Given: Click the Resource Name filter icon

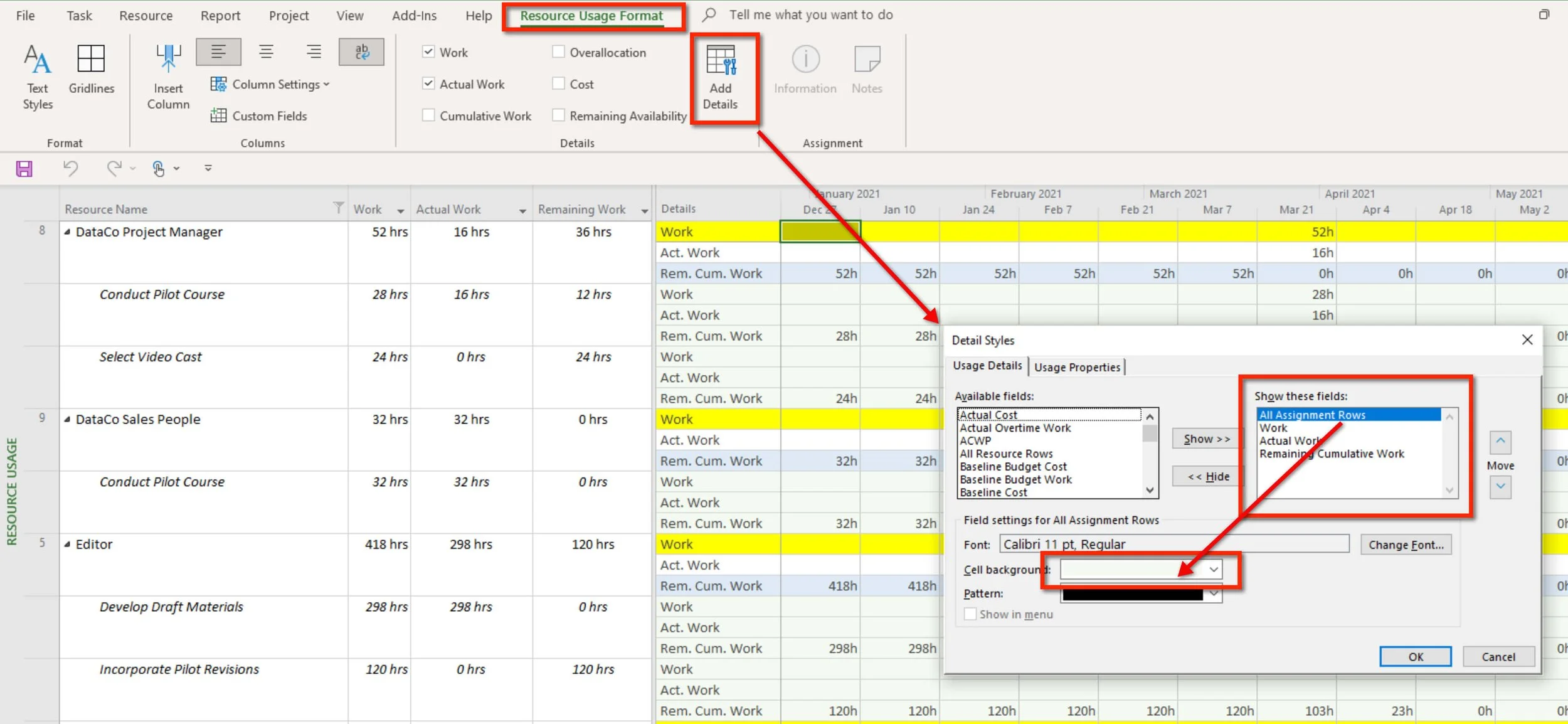Looking at the screenshot, I should pos(338,208).
